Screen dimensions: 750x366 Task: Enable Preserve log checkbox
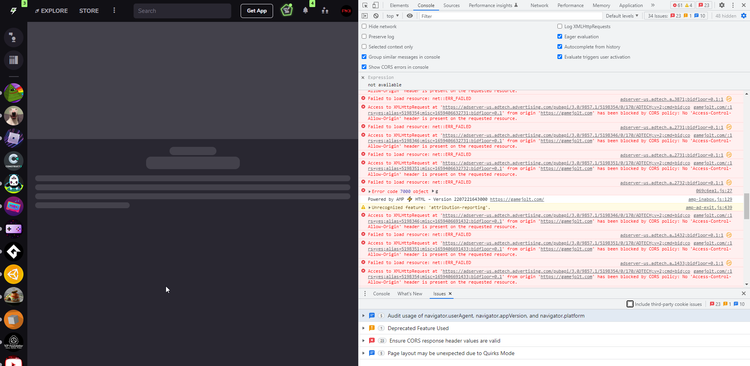click(x=364, y=36)
